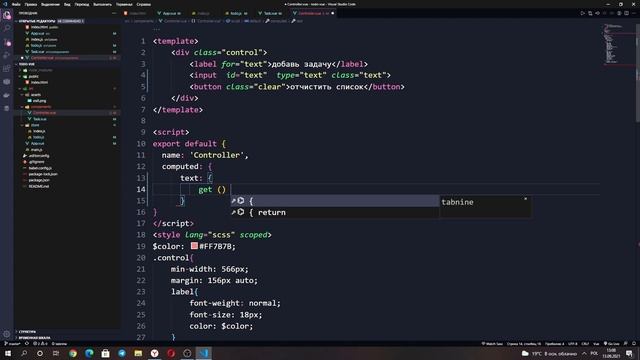Open the errors and warnings status bar counter
Screen dimensions: 640x360
[40, 344]
